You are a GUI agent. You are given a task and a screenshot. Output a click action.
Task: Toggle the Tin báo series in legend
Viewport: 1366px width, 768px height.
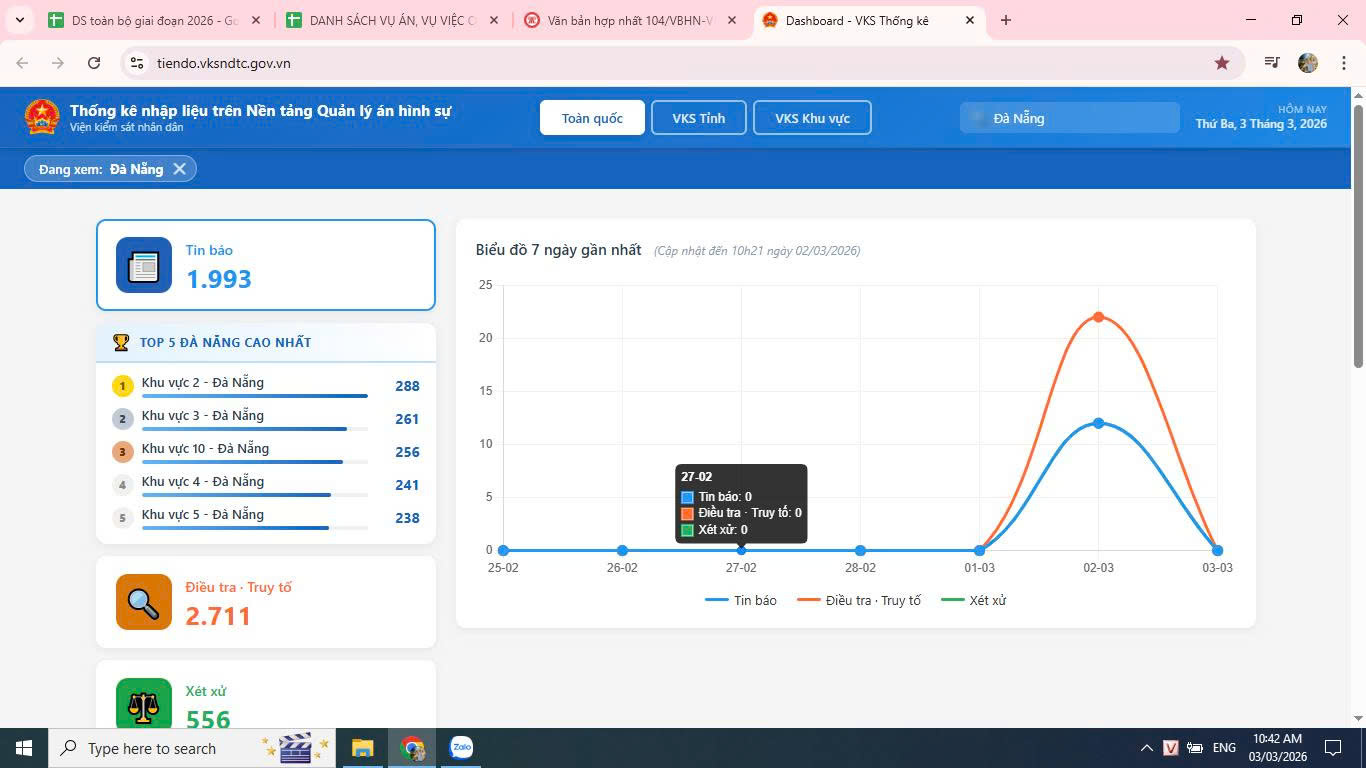click(741, 600)
